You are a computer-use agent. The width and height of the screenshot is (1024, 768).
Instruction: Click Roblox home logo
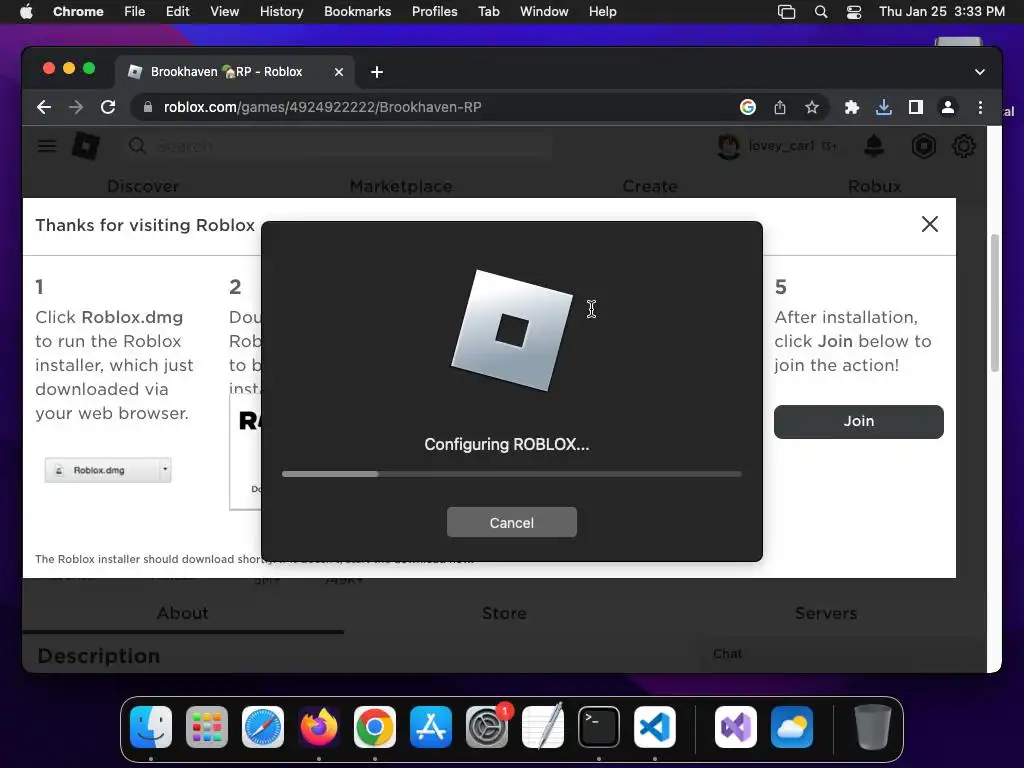[x=86, y=146]
